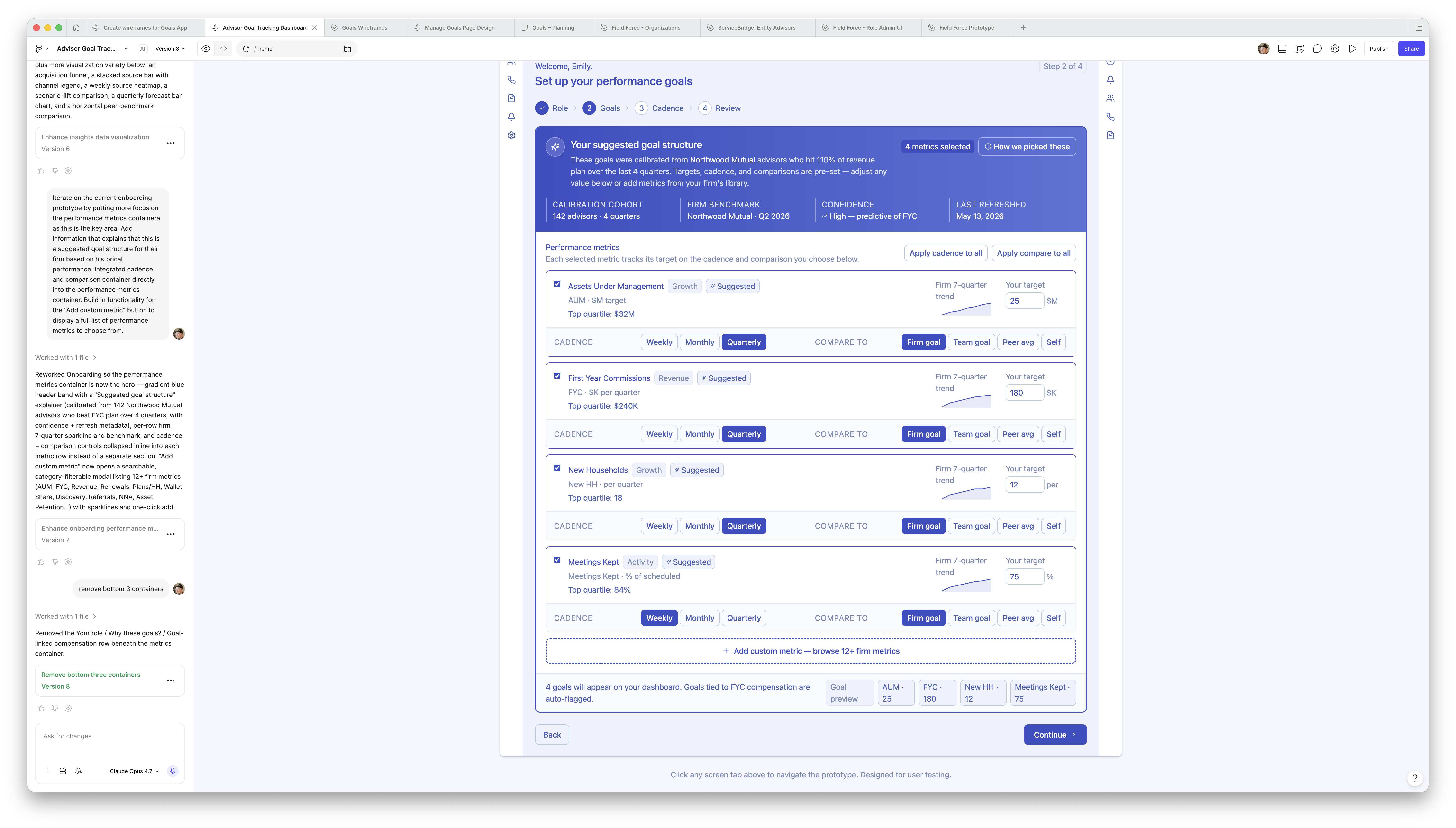Click the gear icon in left prototype sidebar

point(511,135)
